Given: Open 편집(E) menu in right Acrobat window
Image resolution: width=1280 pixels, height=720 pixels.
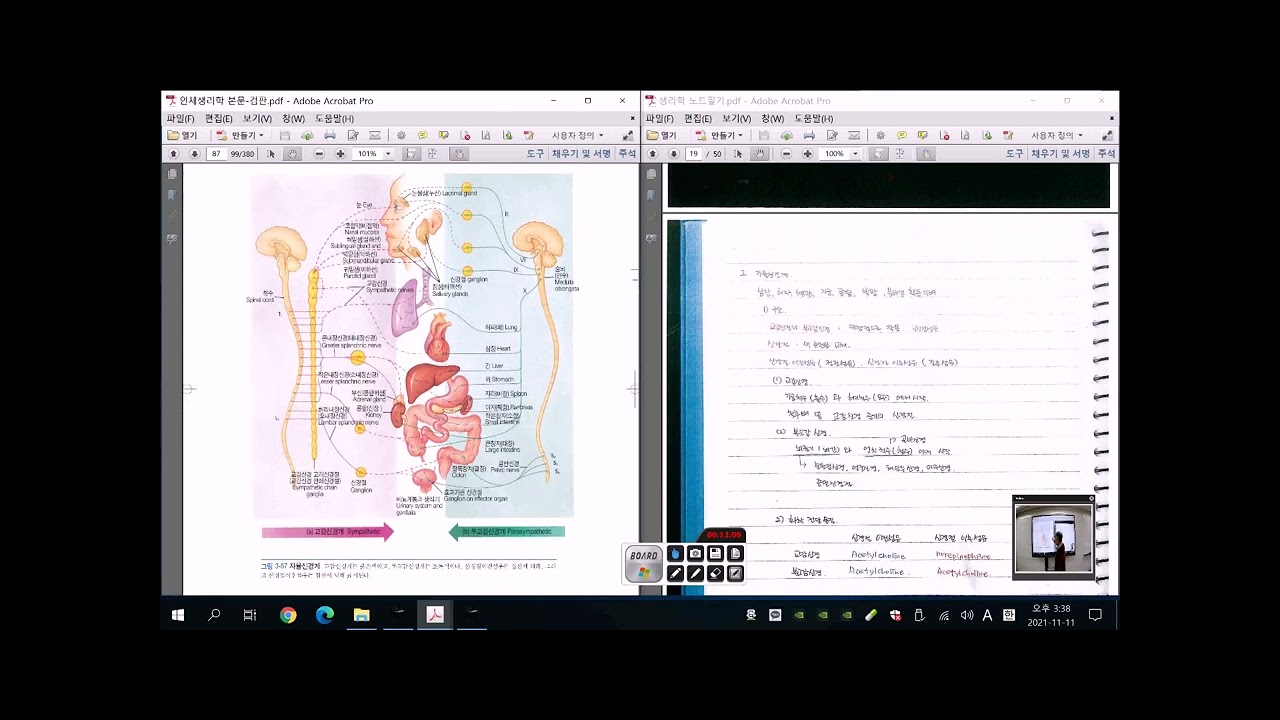Looking at the screenshot, I should coord(698,118).
